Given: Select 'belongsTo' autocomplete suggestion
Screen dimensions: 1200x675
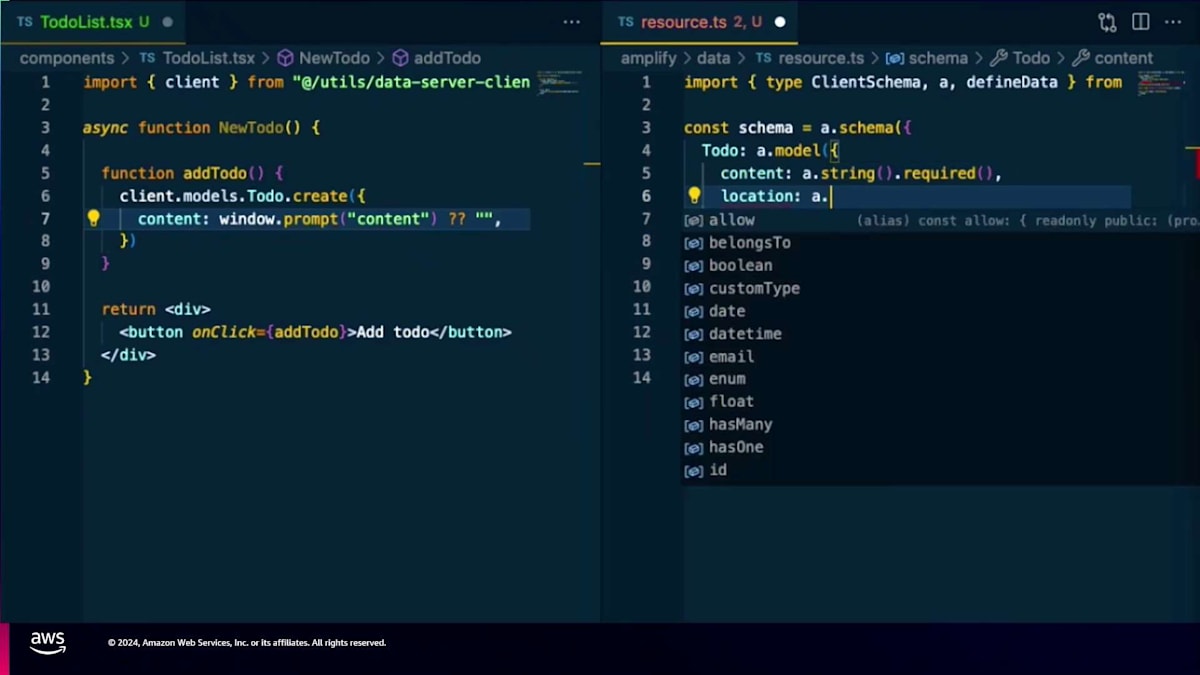Looking at the screenshot, I should point(941,243).
